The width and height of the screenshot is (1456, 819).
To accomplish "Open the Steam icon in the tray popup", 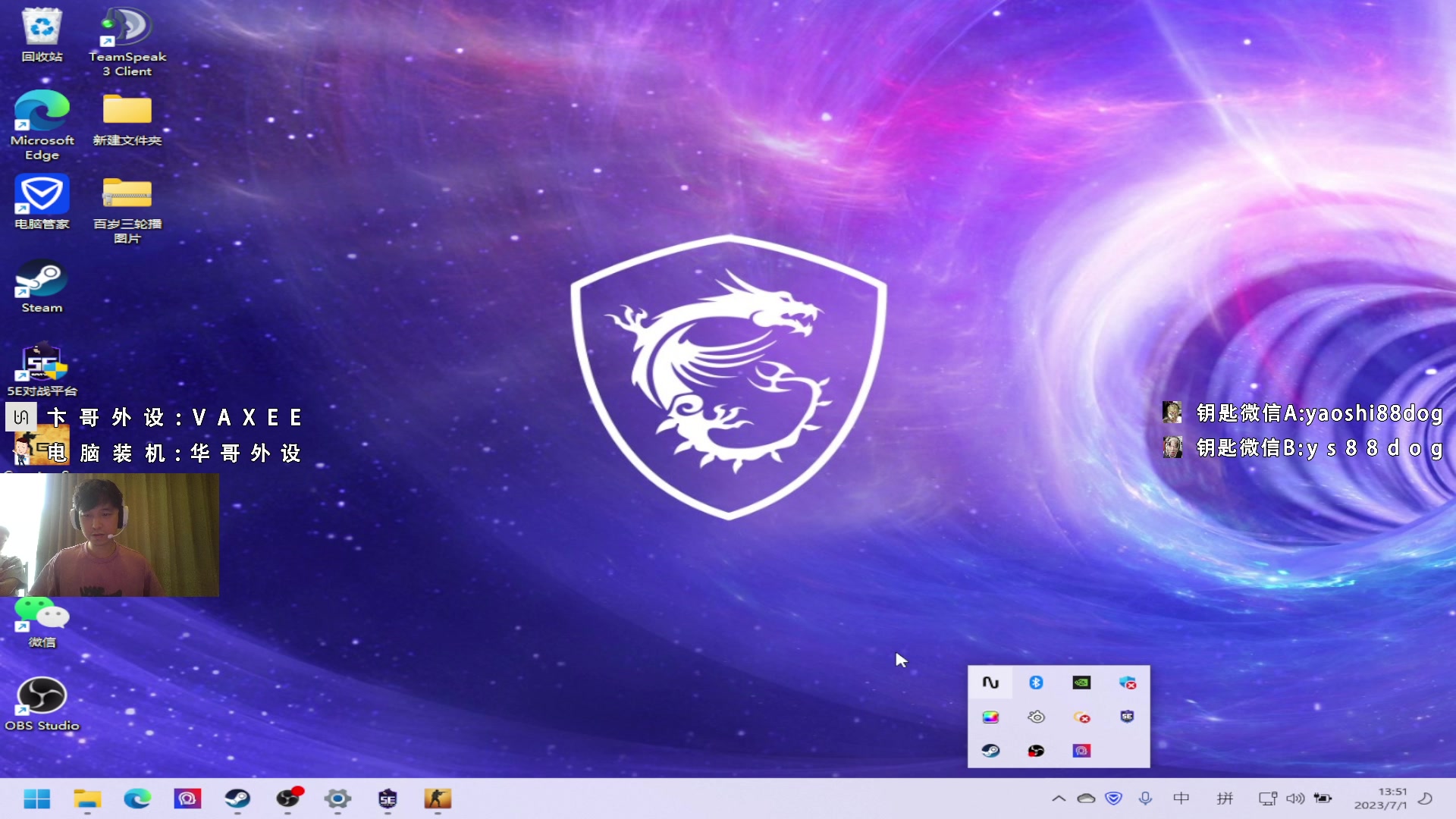I will 990,751.
